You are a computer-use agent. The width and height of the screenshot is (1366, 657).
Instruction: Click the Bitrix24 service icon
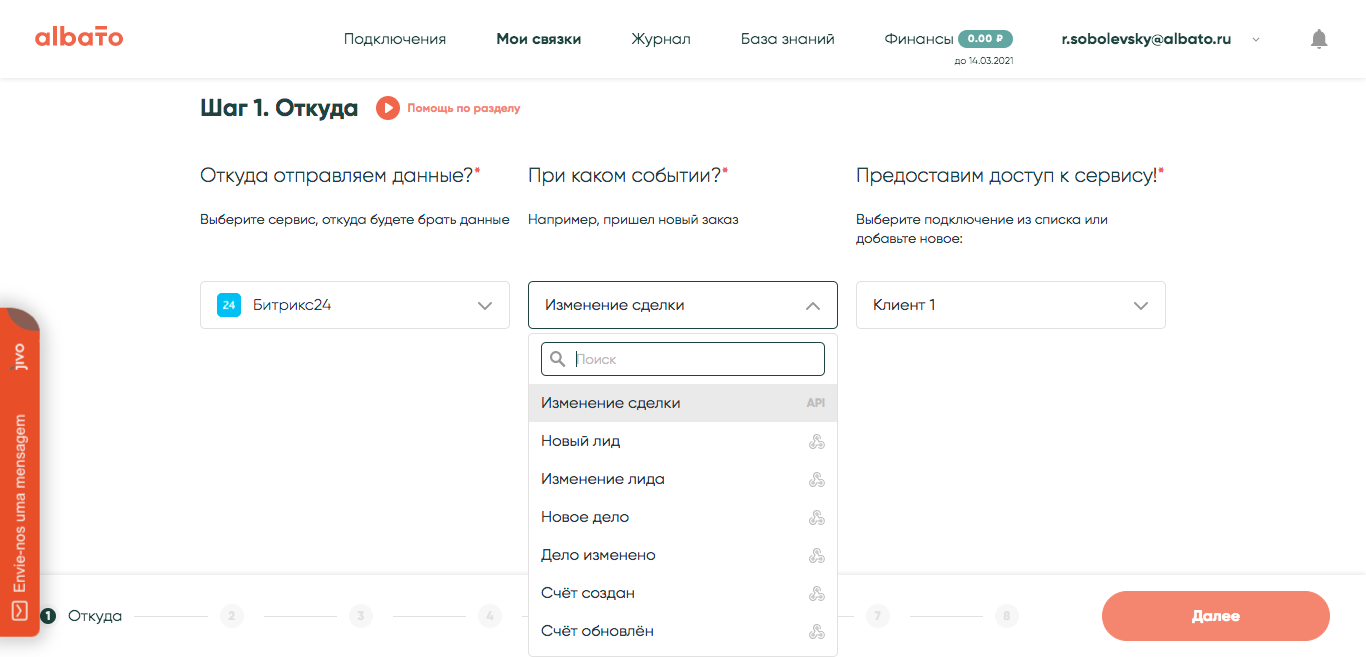point(229,305)
